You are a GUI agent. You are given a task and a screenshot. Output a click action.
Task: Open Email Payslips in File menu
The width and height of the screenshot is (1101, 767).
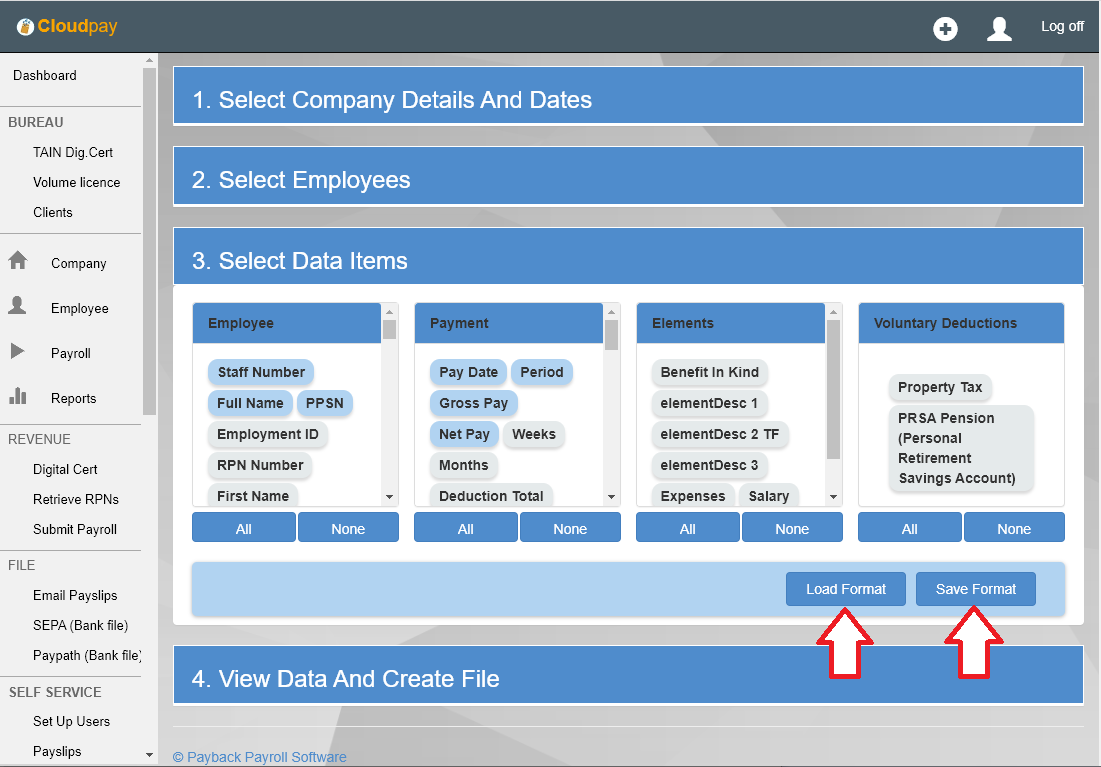(x=75, y=595)
